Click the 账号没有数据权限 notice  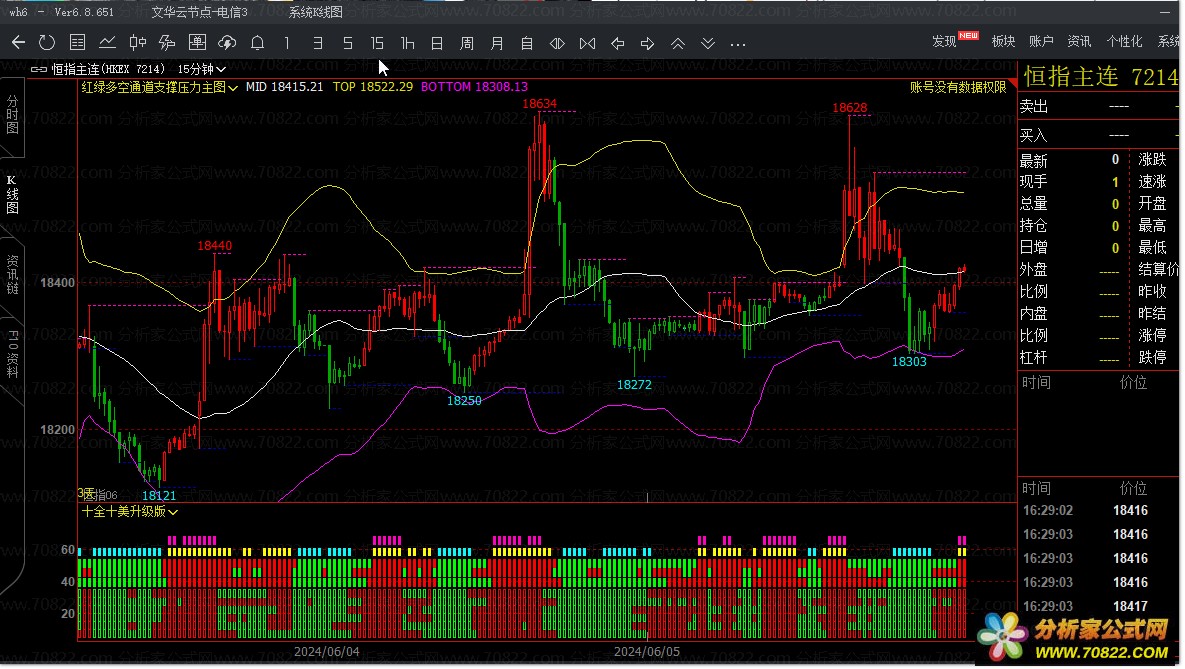[958, 87]
